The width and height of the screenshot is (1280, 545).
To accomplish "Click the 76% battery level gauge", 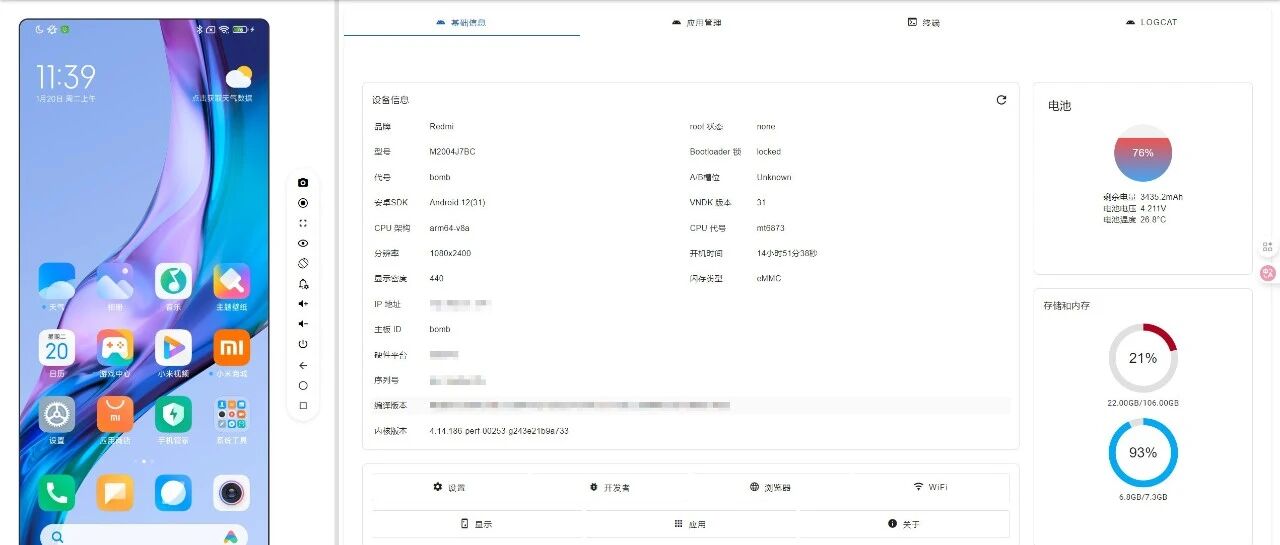I will 1143,153.
